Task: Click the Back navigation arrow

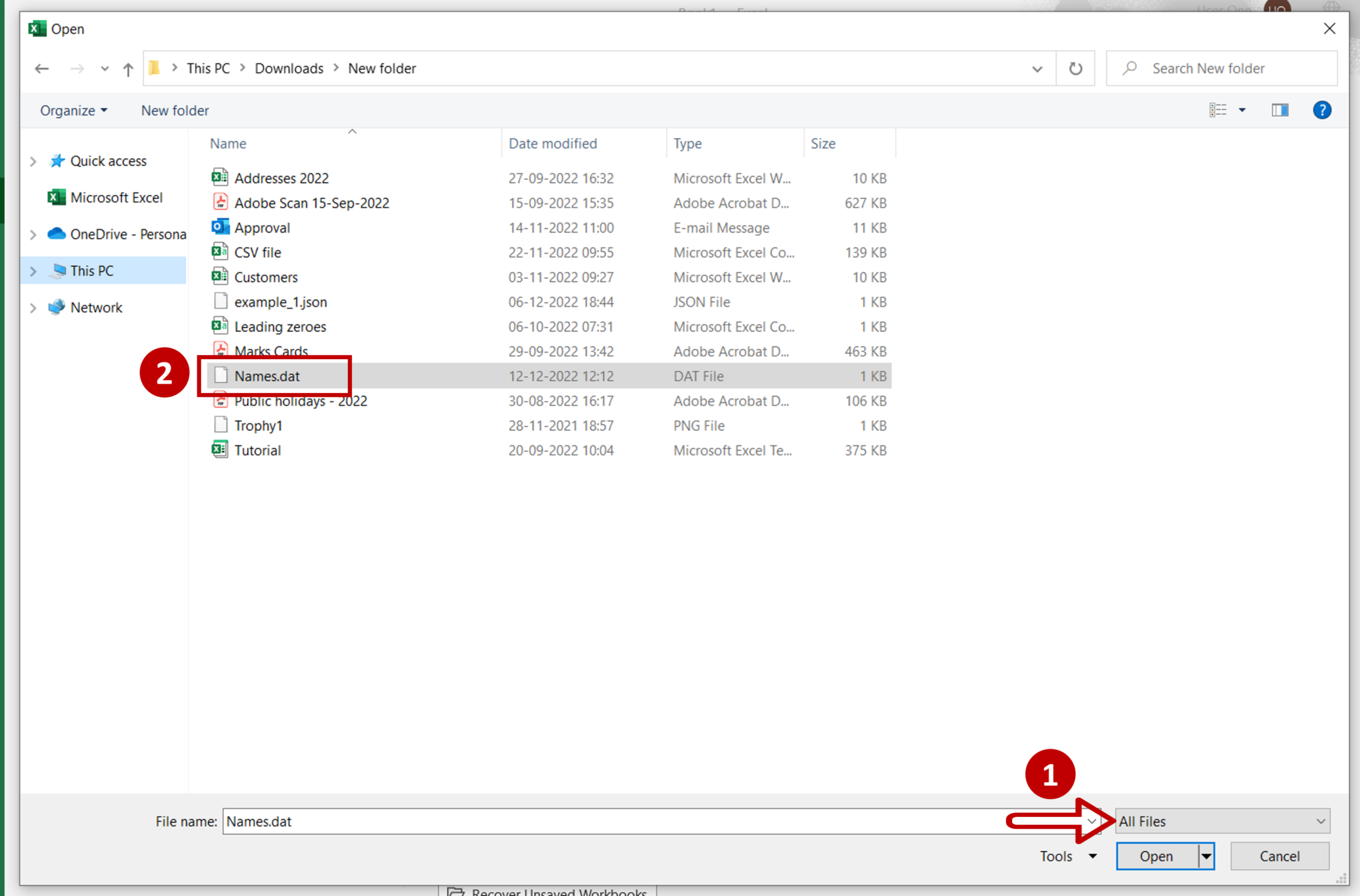Action: click(x=41, y=68)
